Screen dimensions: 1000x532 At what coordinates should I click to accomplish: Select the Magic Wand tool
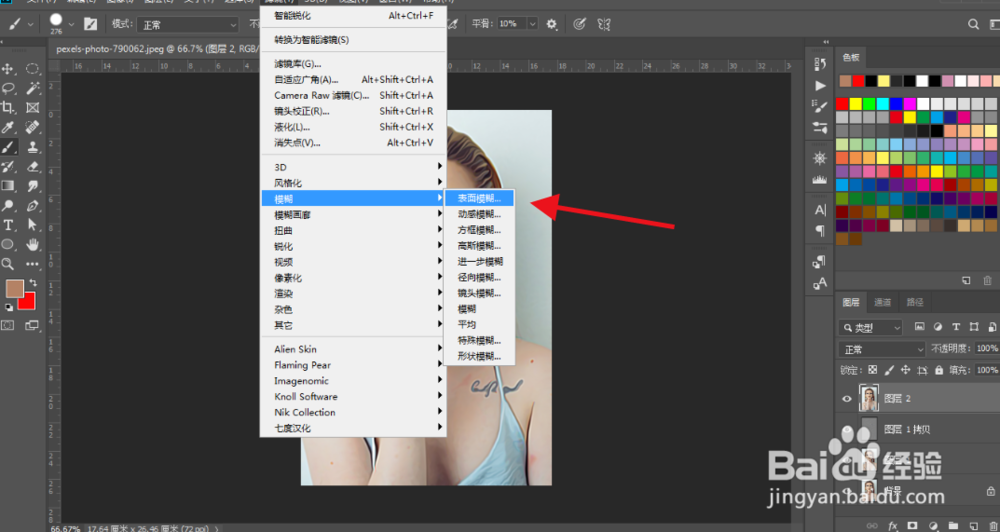pos(33,88)
